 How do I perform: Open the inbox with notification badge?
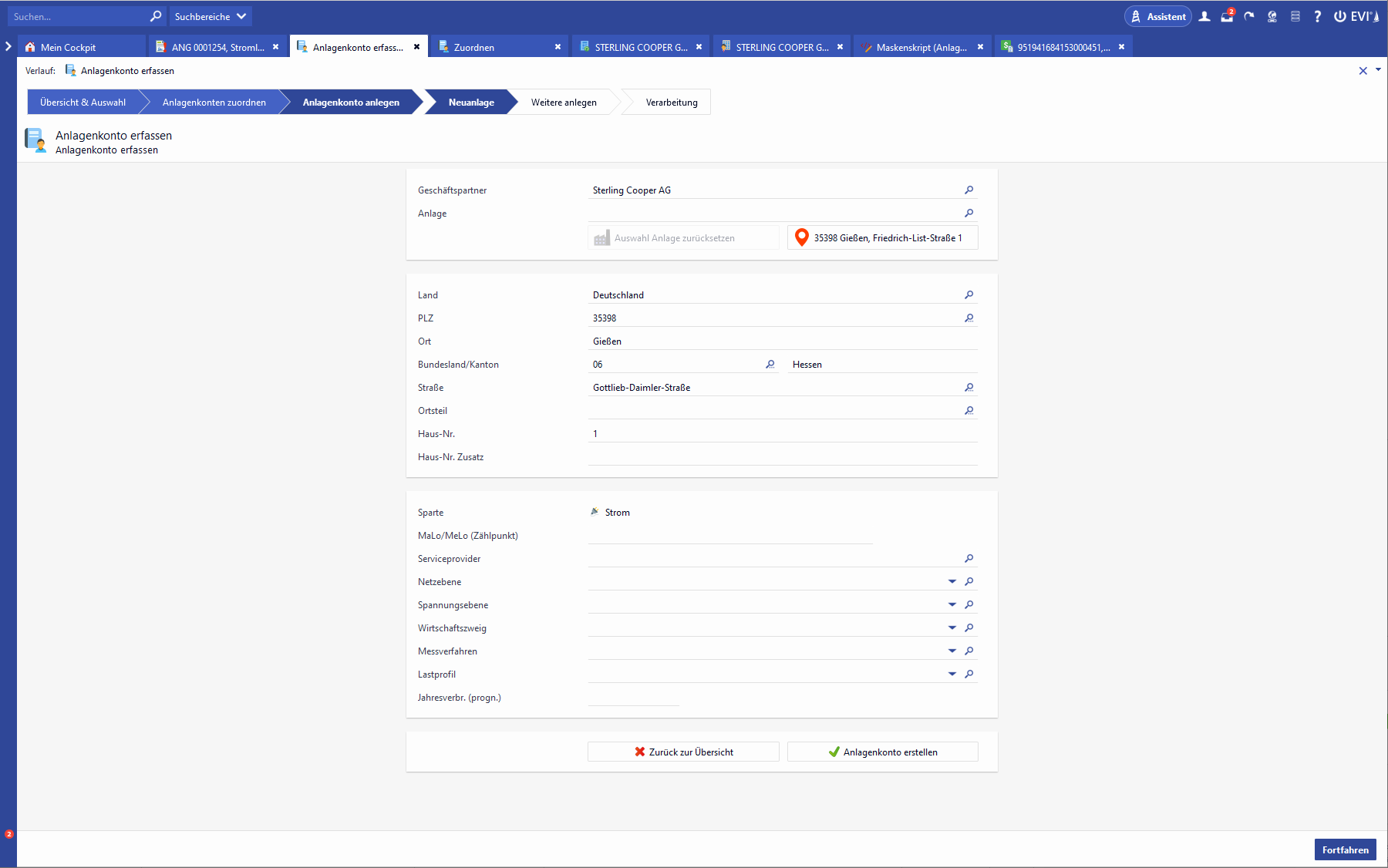[1227, 16]
